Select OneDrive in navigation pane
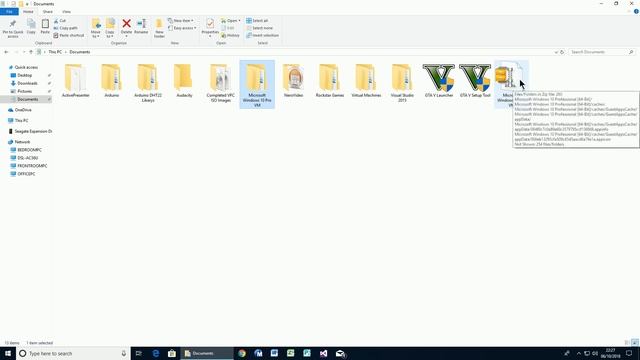 (23, 110)
